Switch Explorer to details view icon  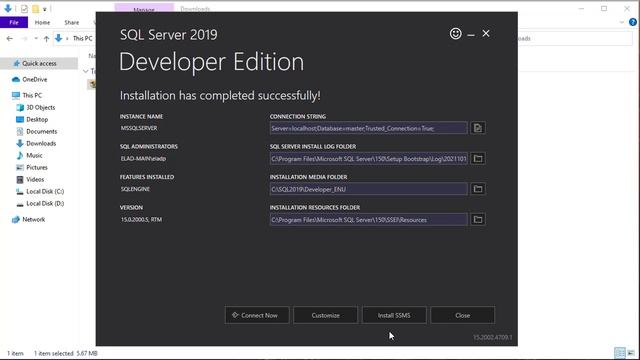(x=620, y=353)
